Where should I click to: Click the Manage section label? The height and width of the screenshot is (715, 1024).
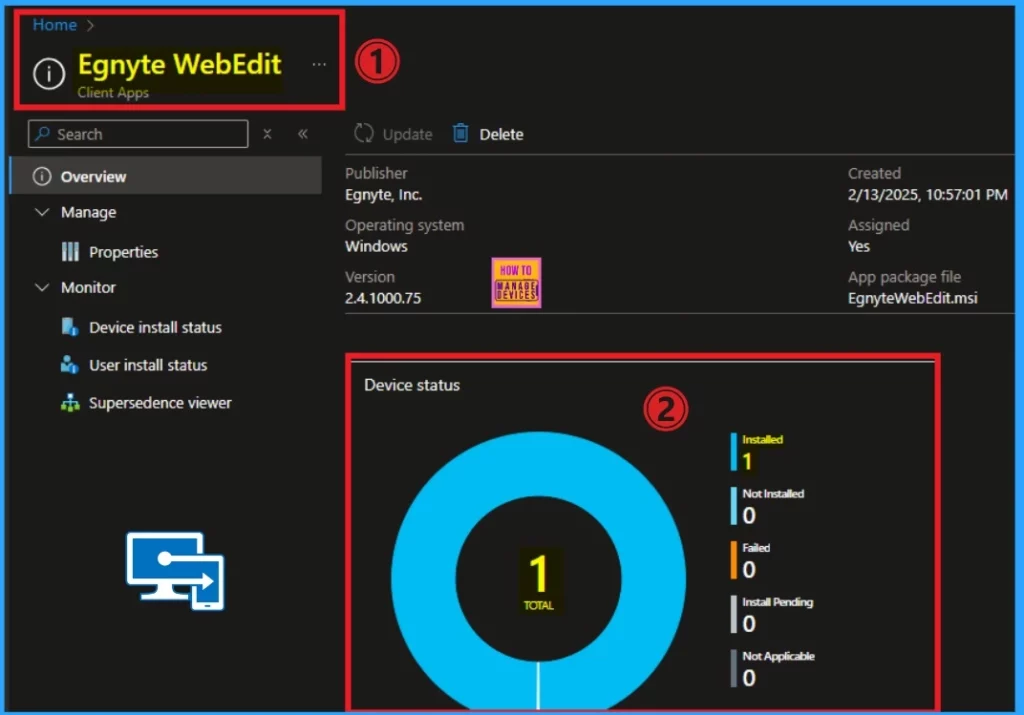pos(88,212)
